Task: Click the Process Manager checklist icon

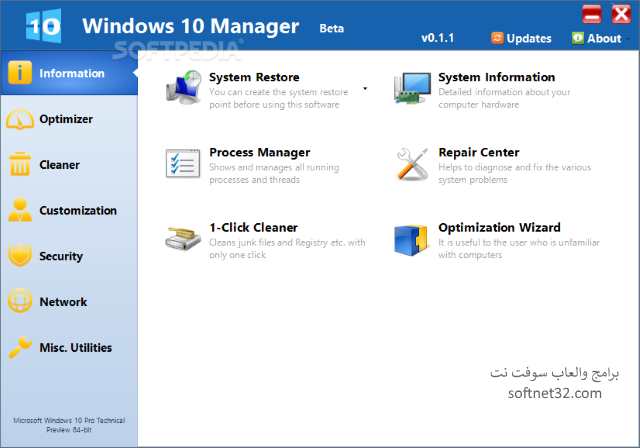Action: coord(183,163)
